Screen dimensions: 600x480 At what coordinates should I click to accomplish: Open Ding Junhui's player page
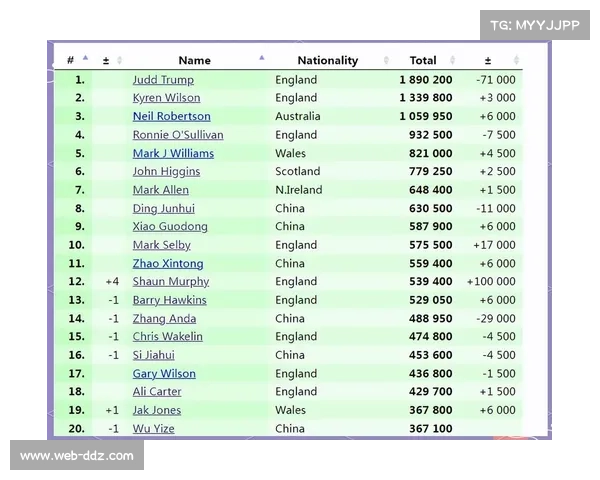pos(163,208)
